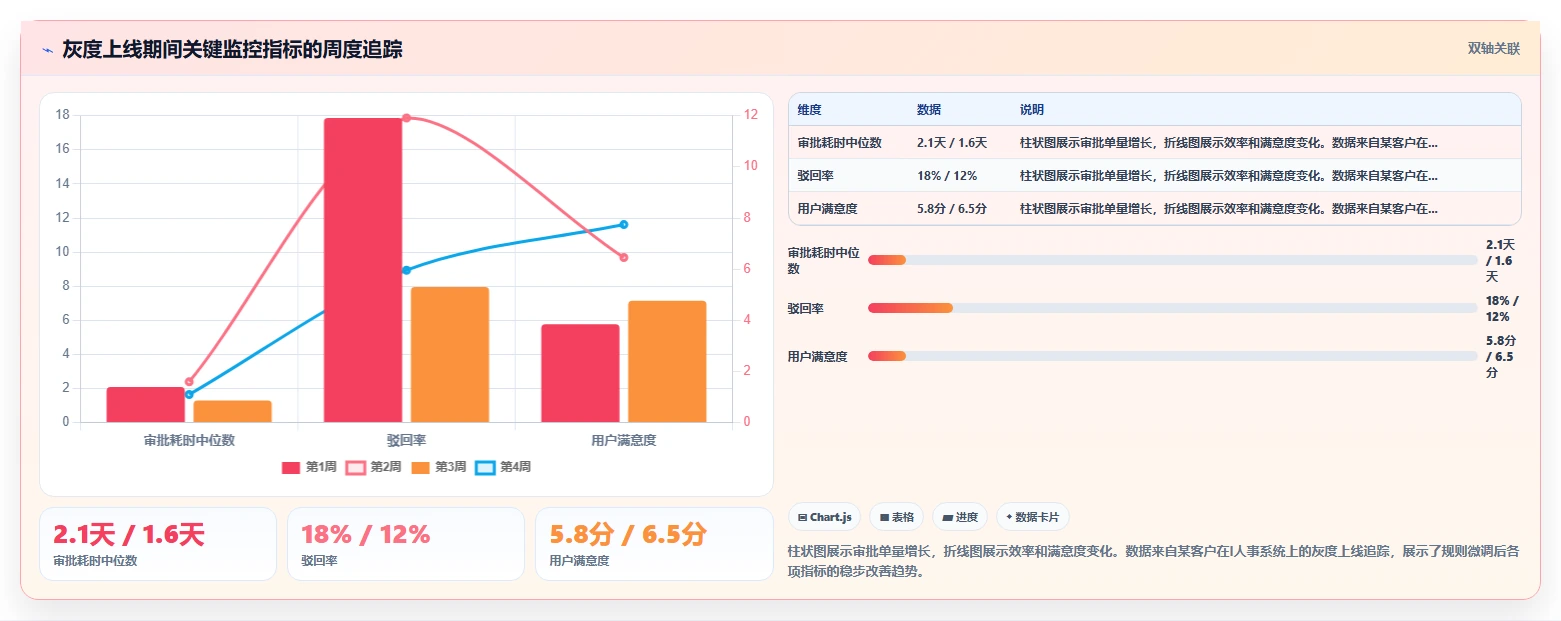Click the orange 用户满意度 bar in chart
Viewport: 1561px width, 621px height.
coord(667,361)
